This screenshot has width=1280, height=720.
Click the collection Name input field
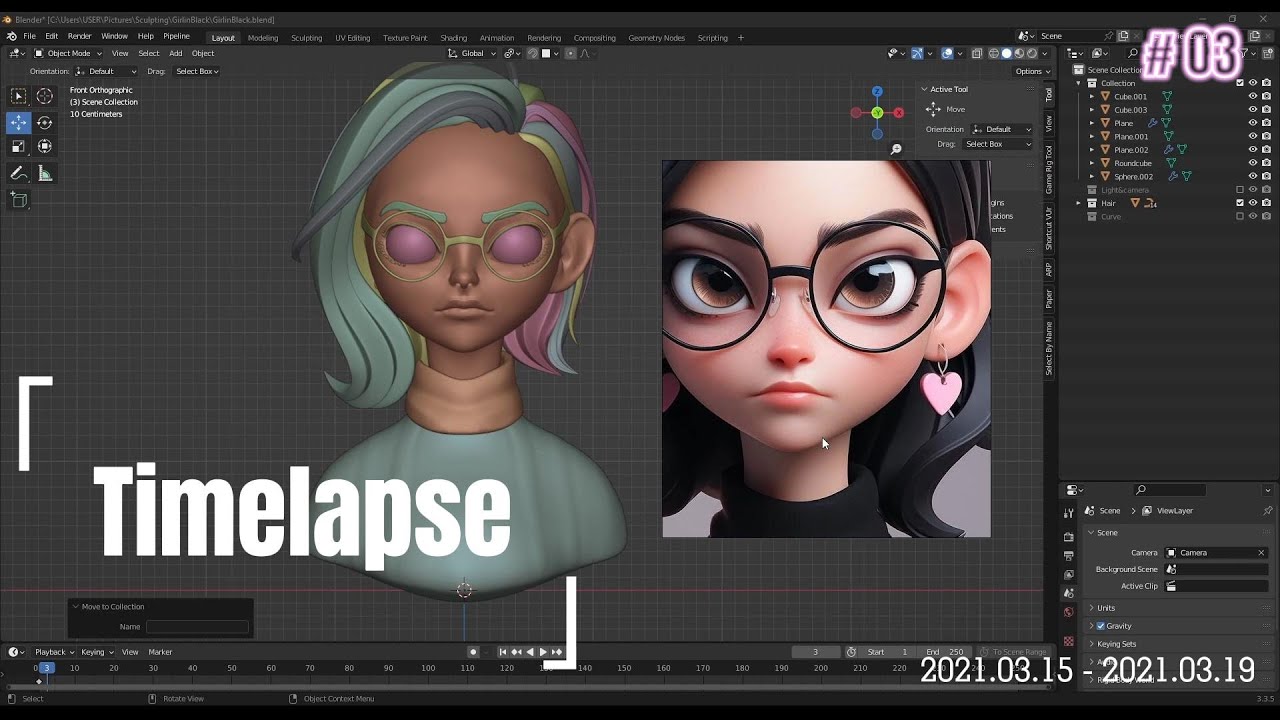click(197, 627)
